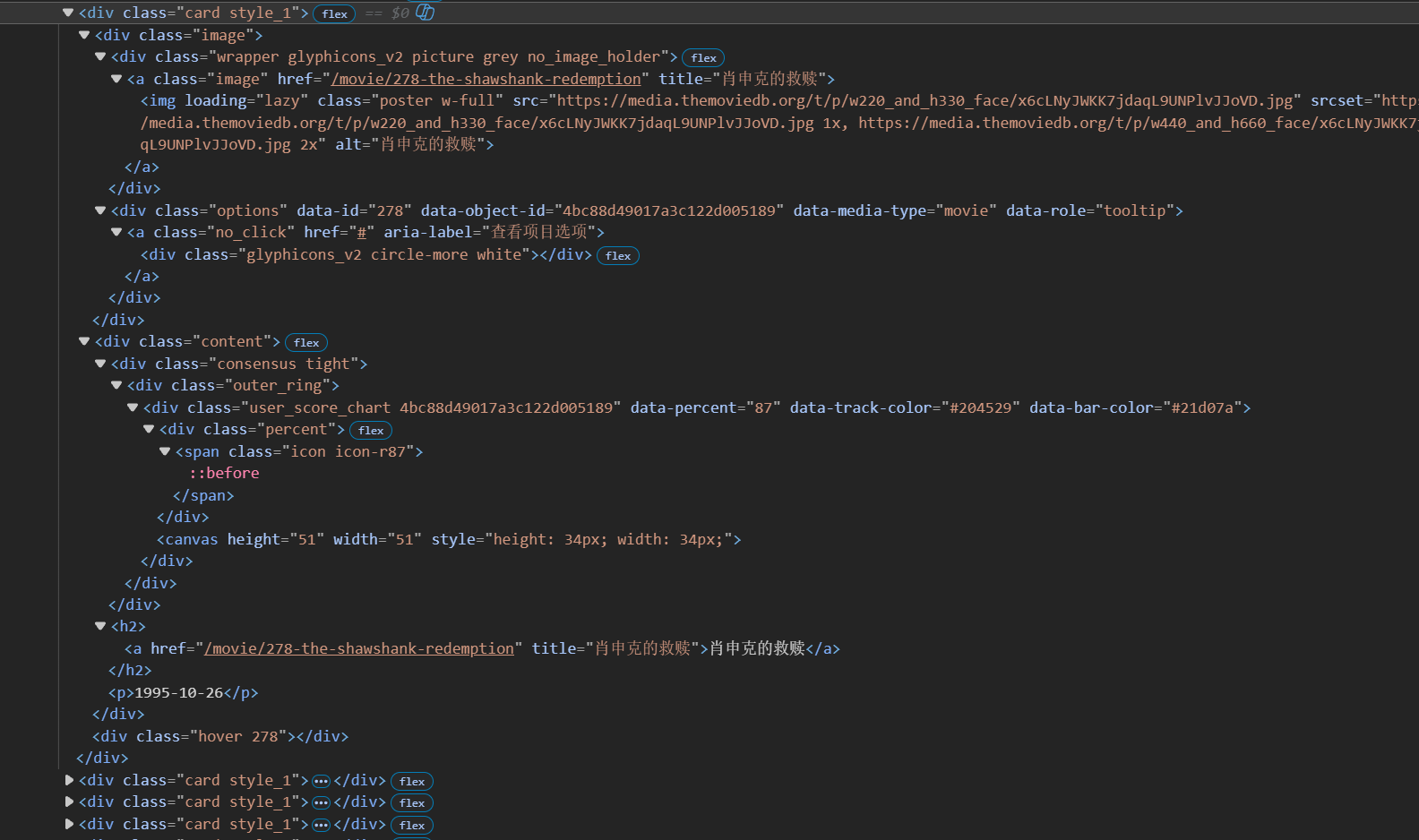
Task: Toggle flex badge on third card style_1
Action: (412, 802)
